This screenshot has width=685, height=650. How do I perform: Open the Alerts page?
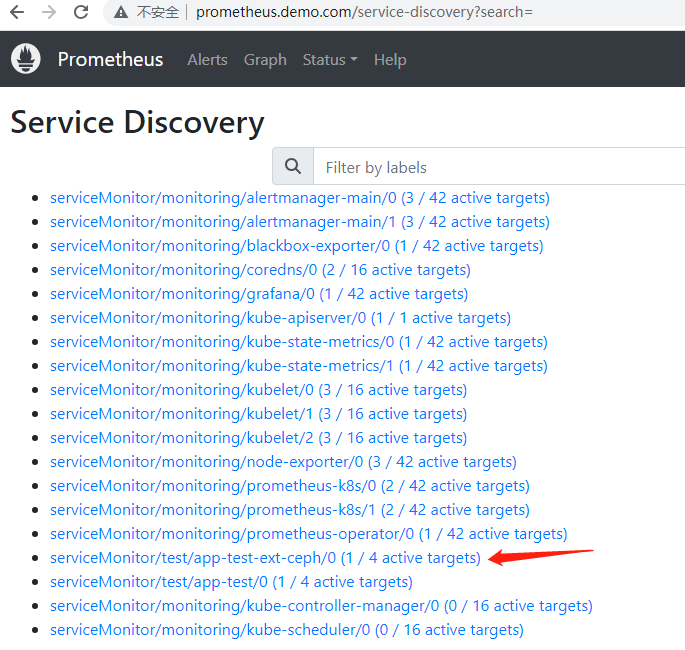point(208,59)
